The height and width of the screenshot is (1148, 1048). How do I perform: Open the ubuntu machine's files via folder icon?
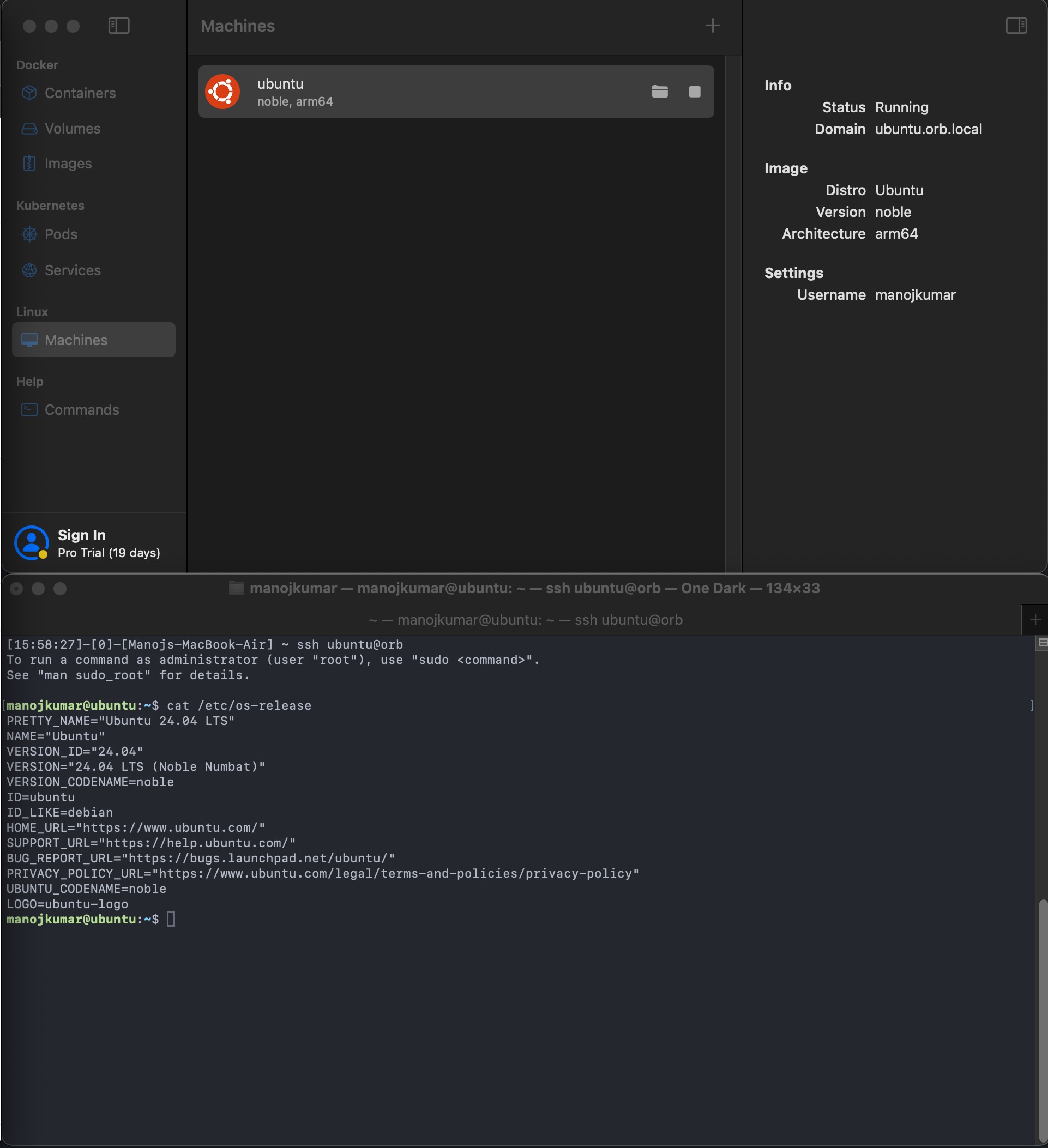tap(660, 91)
